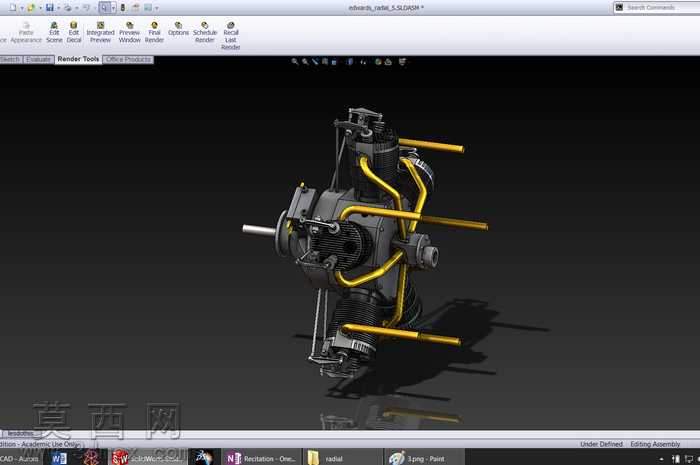Open the Preview Window tool
The height and width of the screenshot is (465, 700).
[129, 33]
